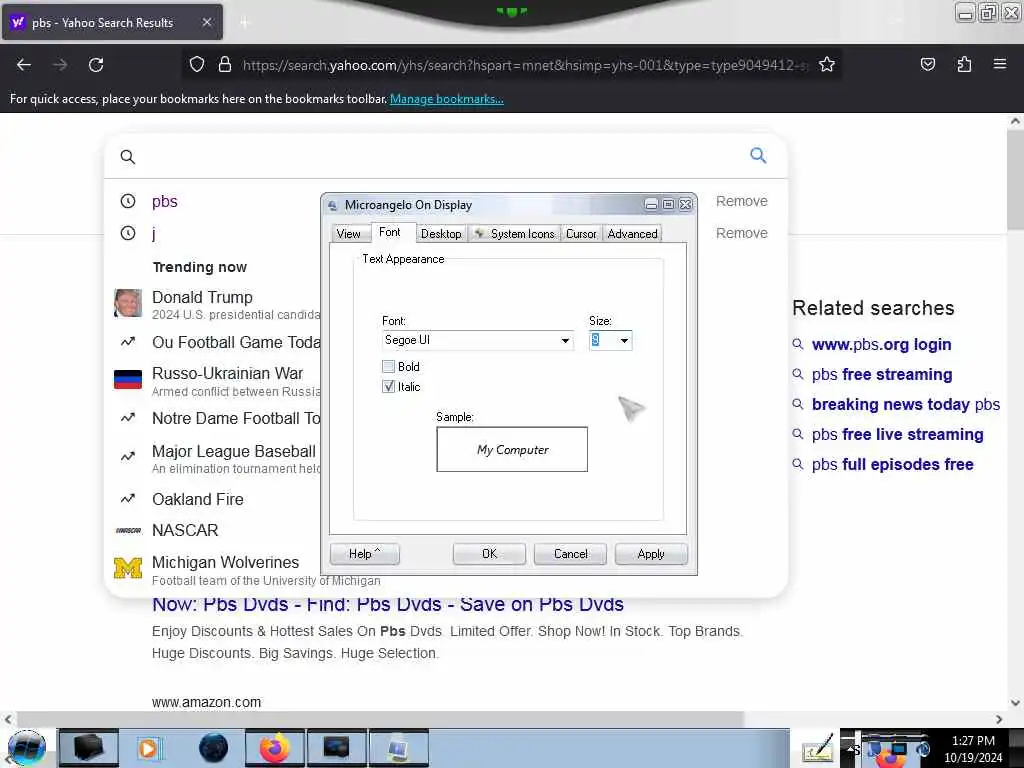The height and width of the screenshot is (768, 1024).
Task: Open the Firefox hamburger menu
Action: (999, 64)
